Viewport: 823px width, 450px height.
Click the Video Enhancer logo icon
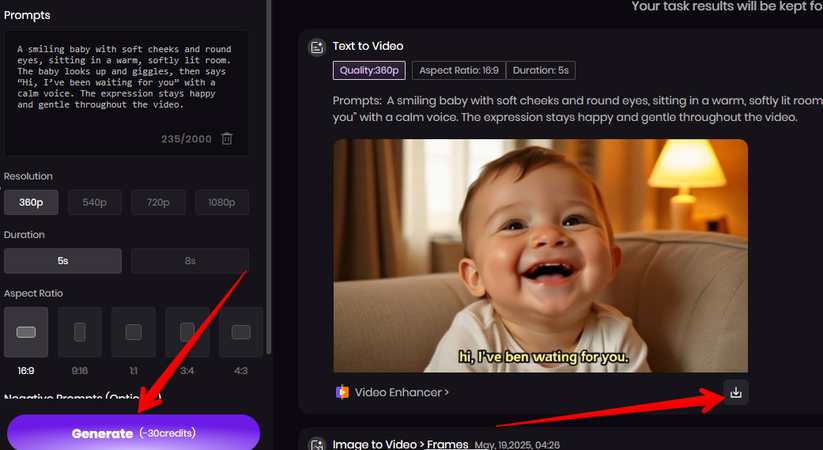point(342,392)
